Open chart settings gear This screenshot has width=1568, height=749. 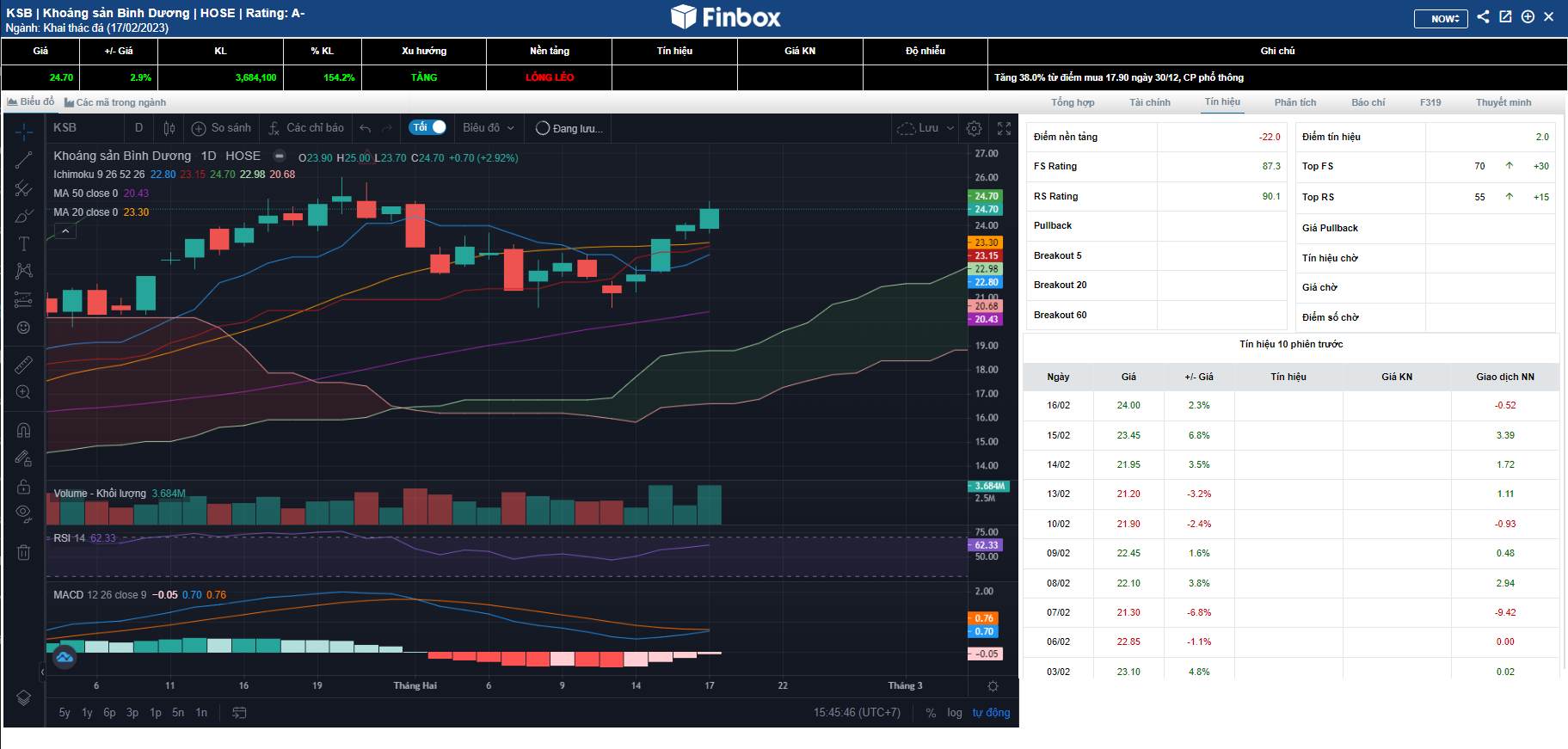[975, 128]
